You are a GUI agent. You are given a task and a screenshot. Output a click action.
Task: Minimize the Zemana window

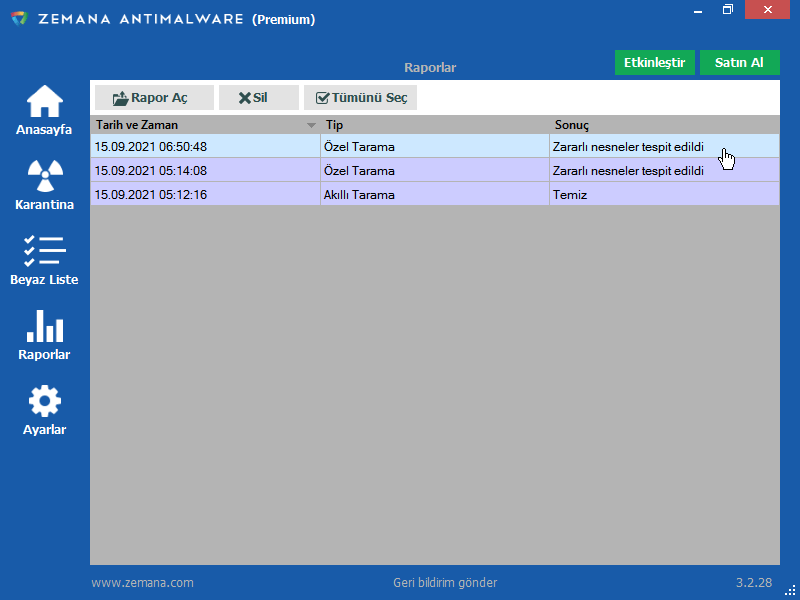click(x=698, y=10)
